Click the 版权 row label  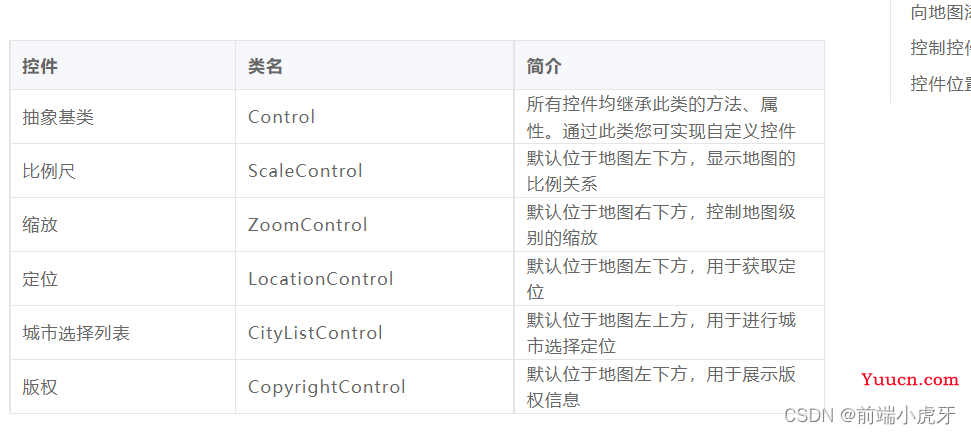click(40, 387)
